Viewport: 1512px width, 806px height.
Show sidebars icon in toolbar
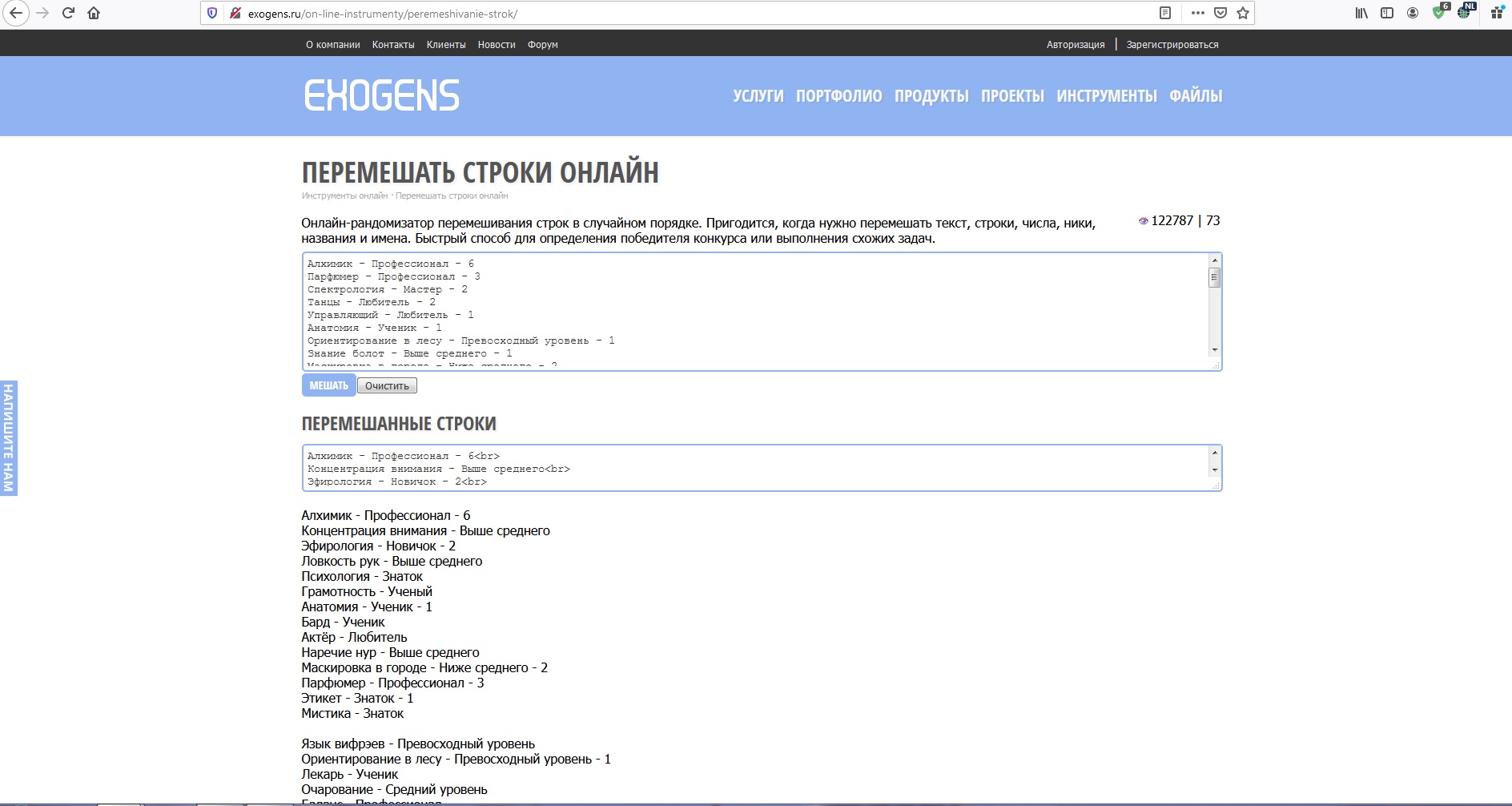(x=1387, y=13)
